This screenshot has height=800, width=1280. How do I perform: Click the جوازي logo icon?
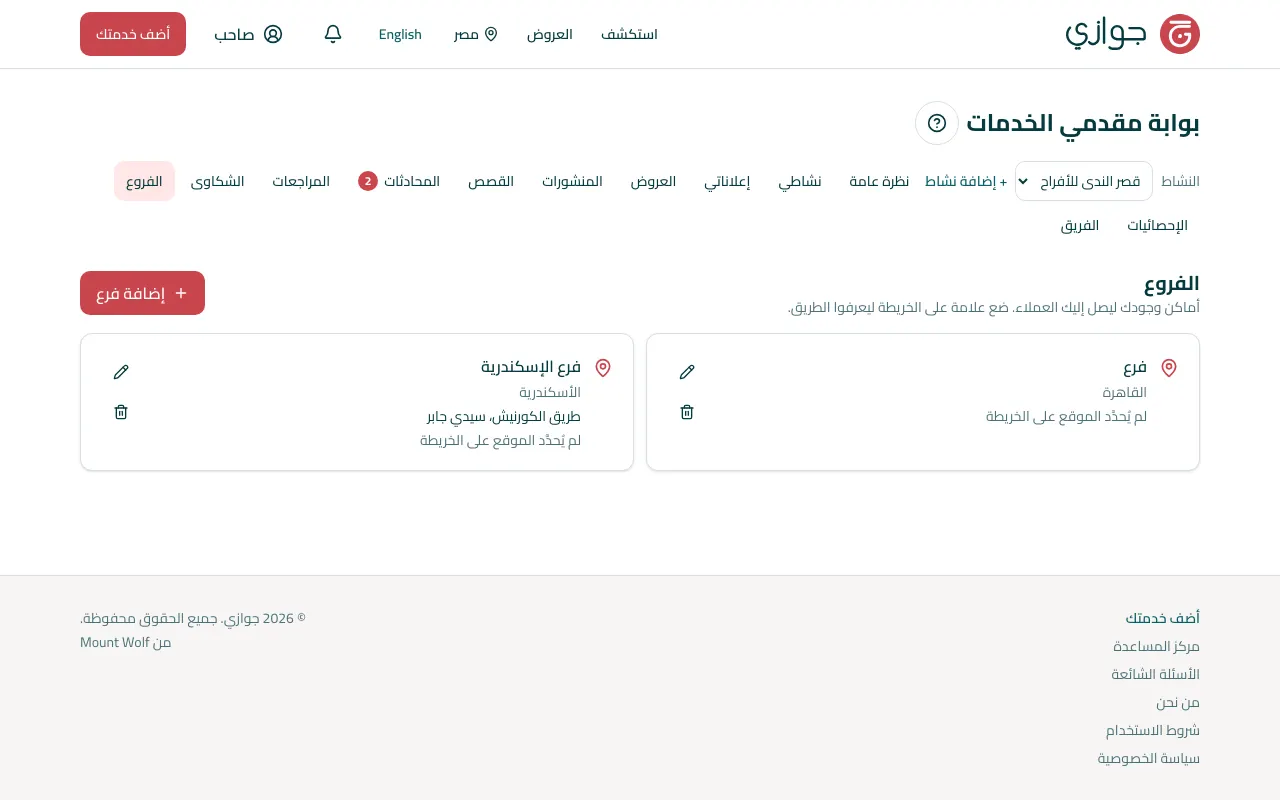pyautogui.click(x=1180, y=34)
